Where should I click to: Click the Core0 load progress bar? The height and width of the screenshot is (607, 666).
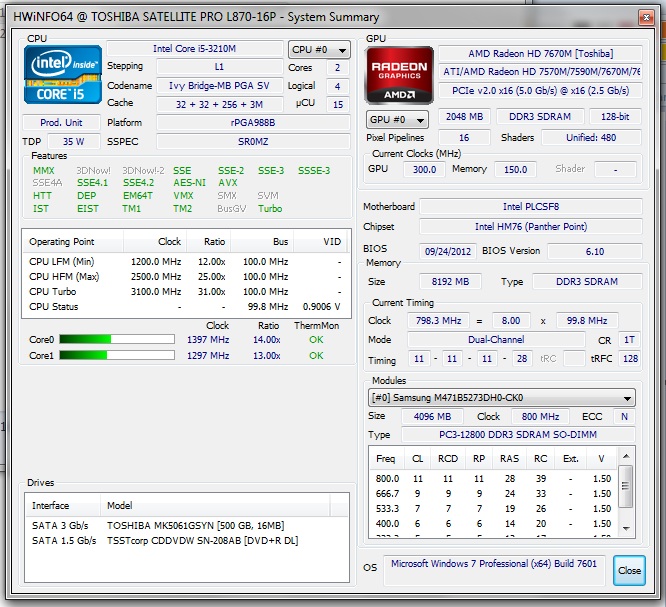(117, 339)
